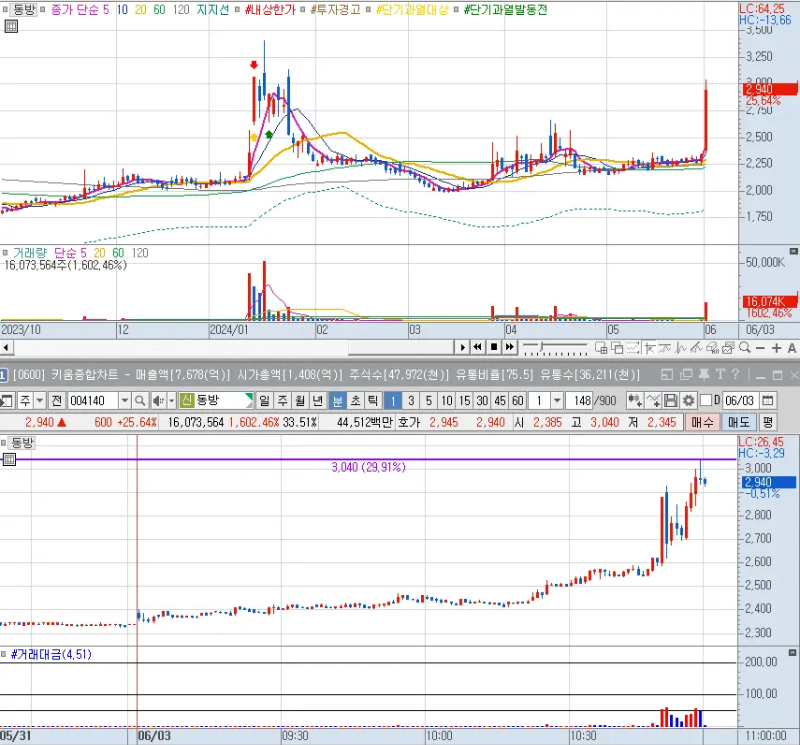
Task: Click the chart-with-grid layout icon in the toolbar
Action: pyautogui.click(x=601, y=348)
